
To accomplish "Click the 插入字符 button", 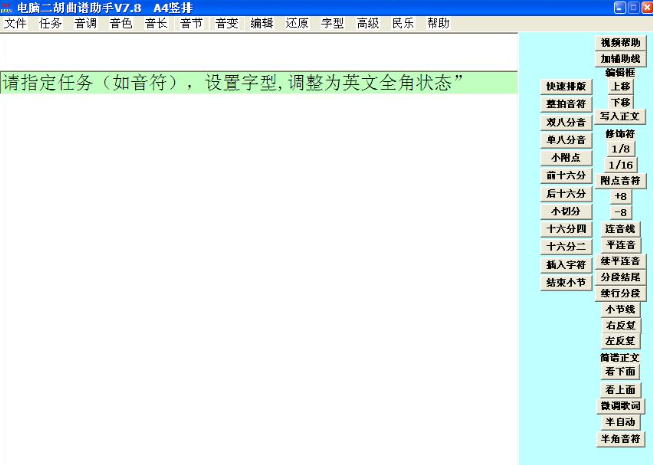I will [x=566, y=265].
